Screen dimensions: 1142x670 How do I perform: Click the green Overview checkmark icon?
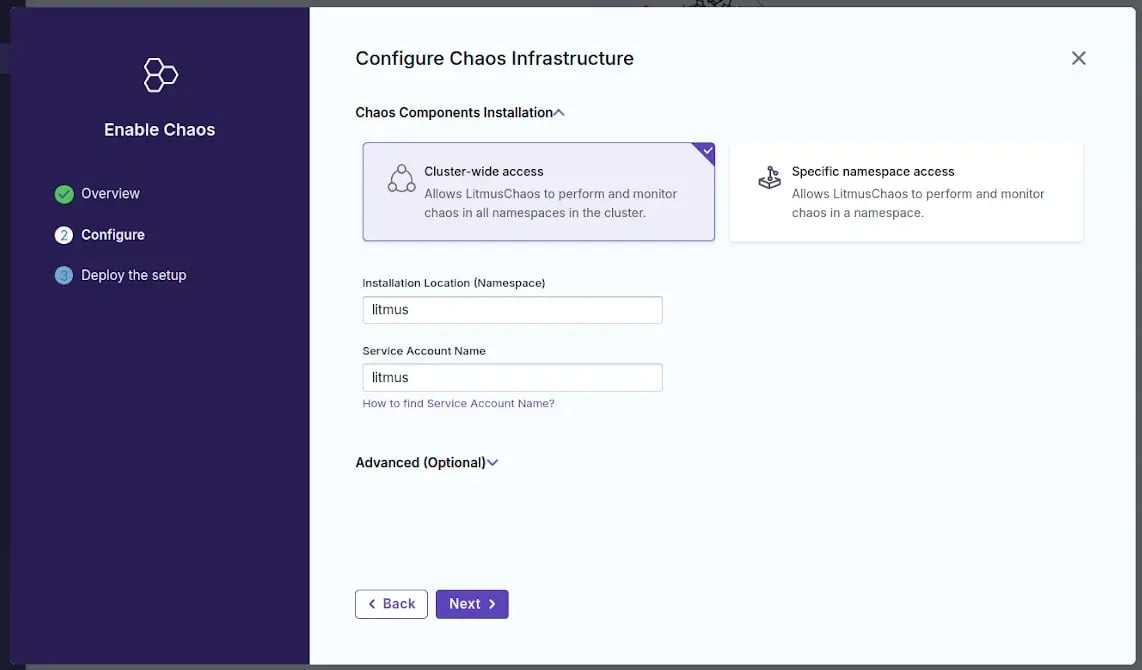[64, 194]
